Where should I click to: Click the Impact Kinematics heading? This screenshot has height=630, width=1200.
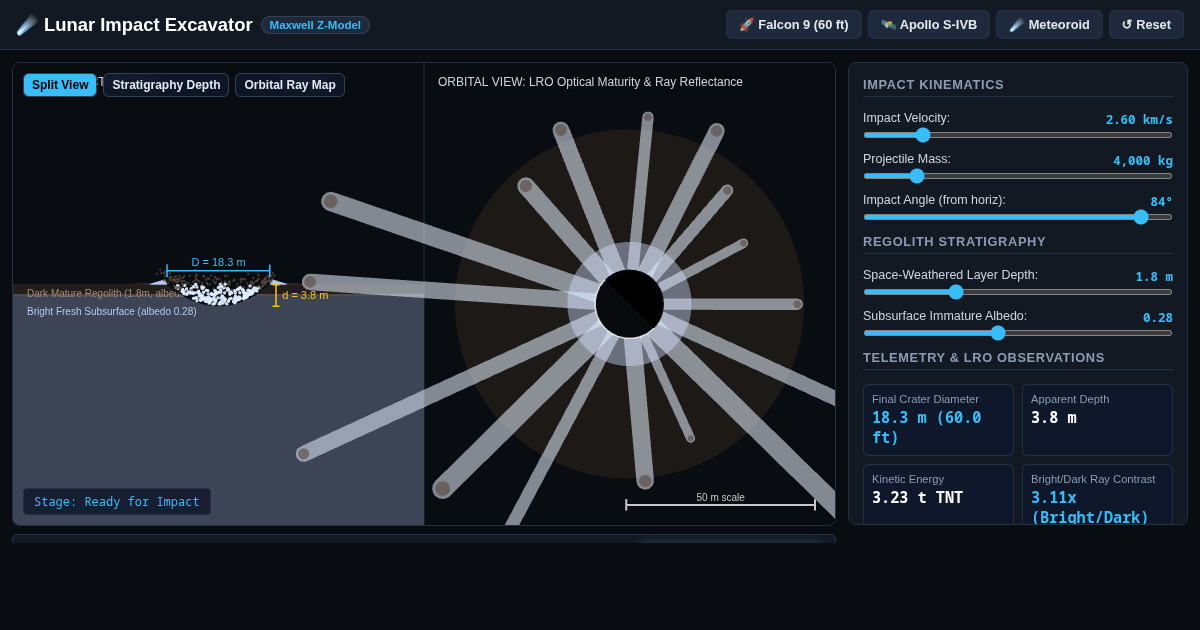[933, 85]
